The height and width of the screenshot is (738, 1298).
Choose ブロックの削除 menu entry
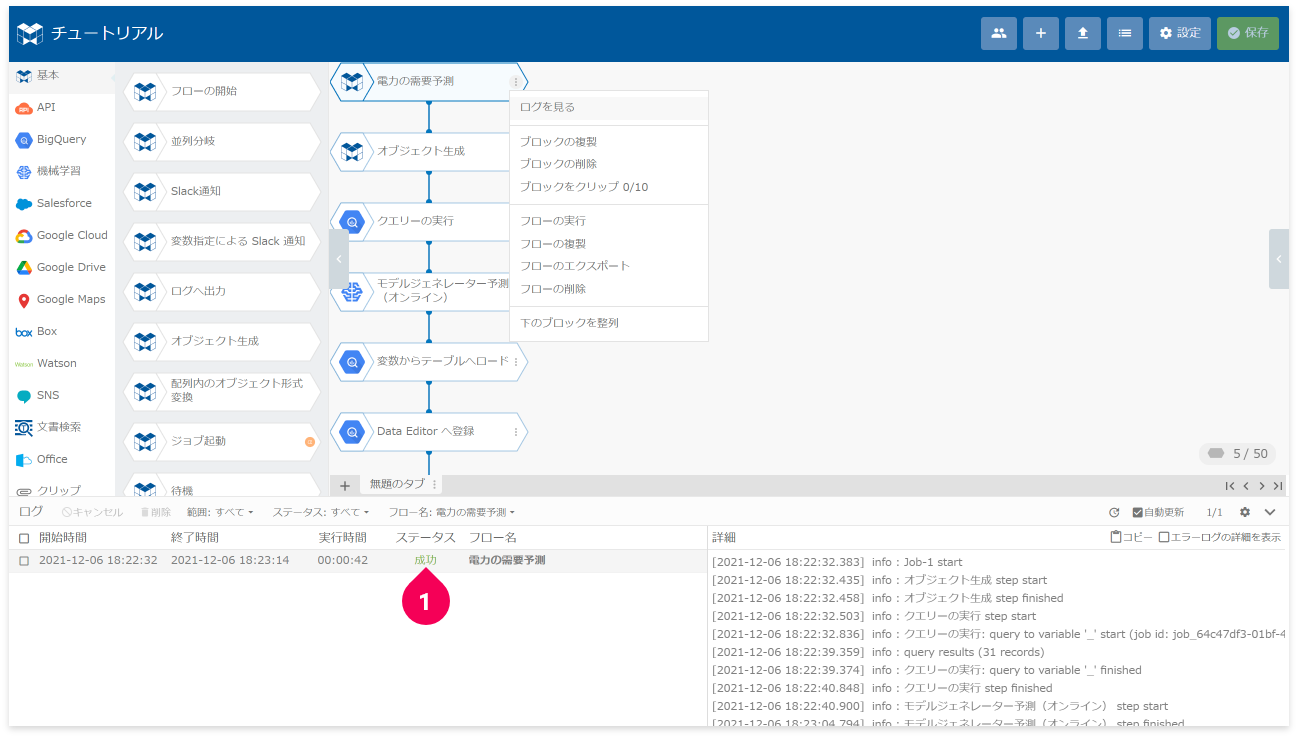(609, 164)
